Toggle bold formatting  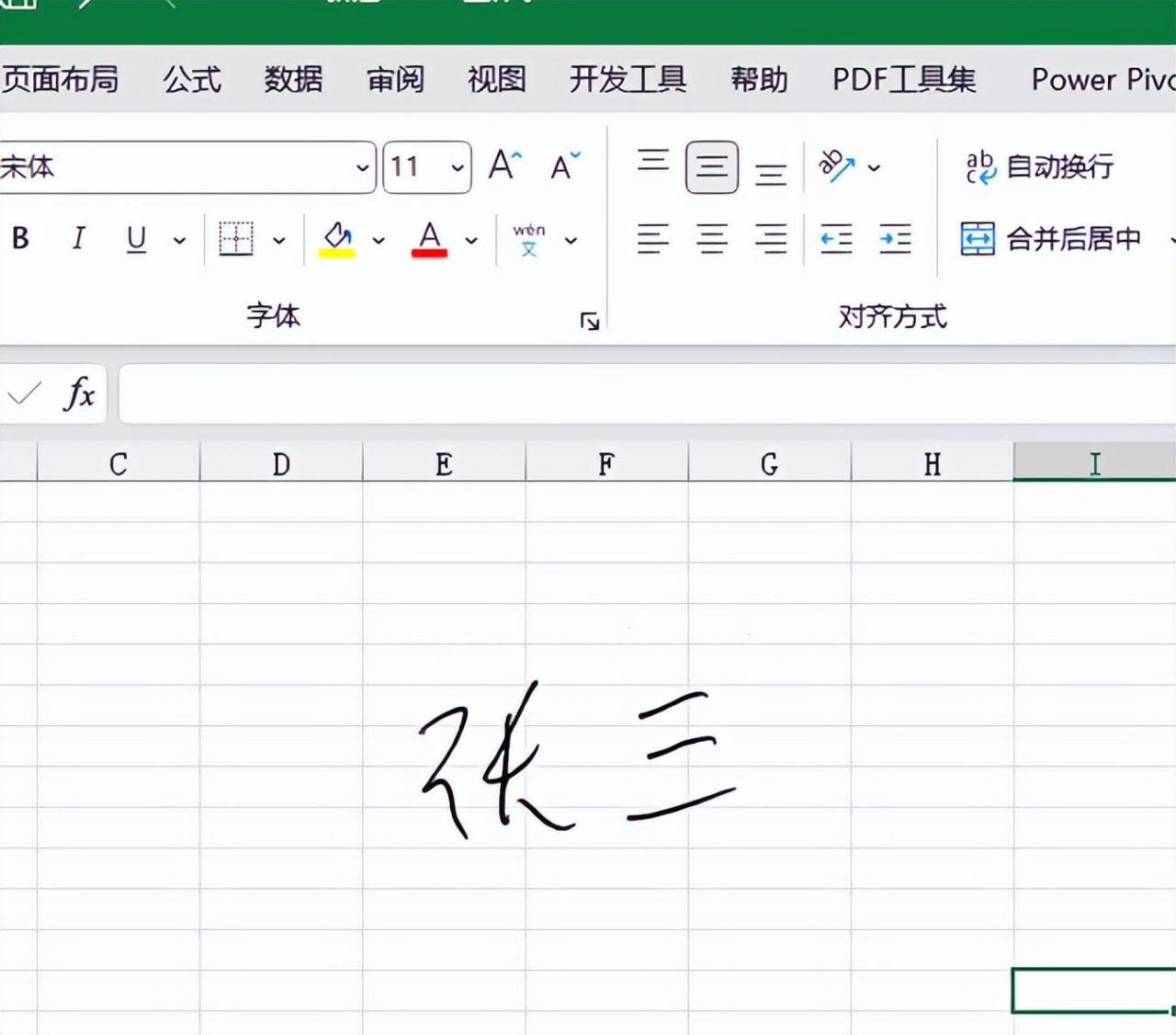(20, 239)
